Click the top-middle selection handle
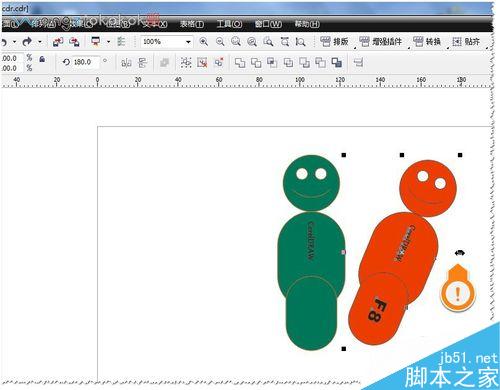Viewport: 500px width, 390px height. [x=402, y=155]
